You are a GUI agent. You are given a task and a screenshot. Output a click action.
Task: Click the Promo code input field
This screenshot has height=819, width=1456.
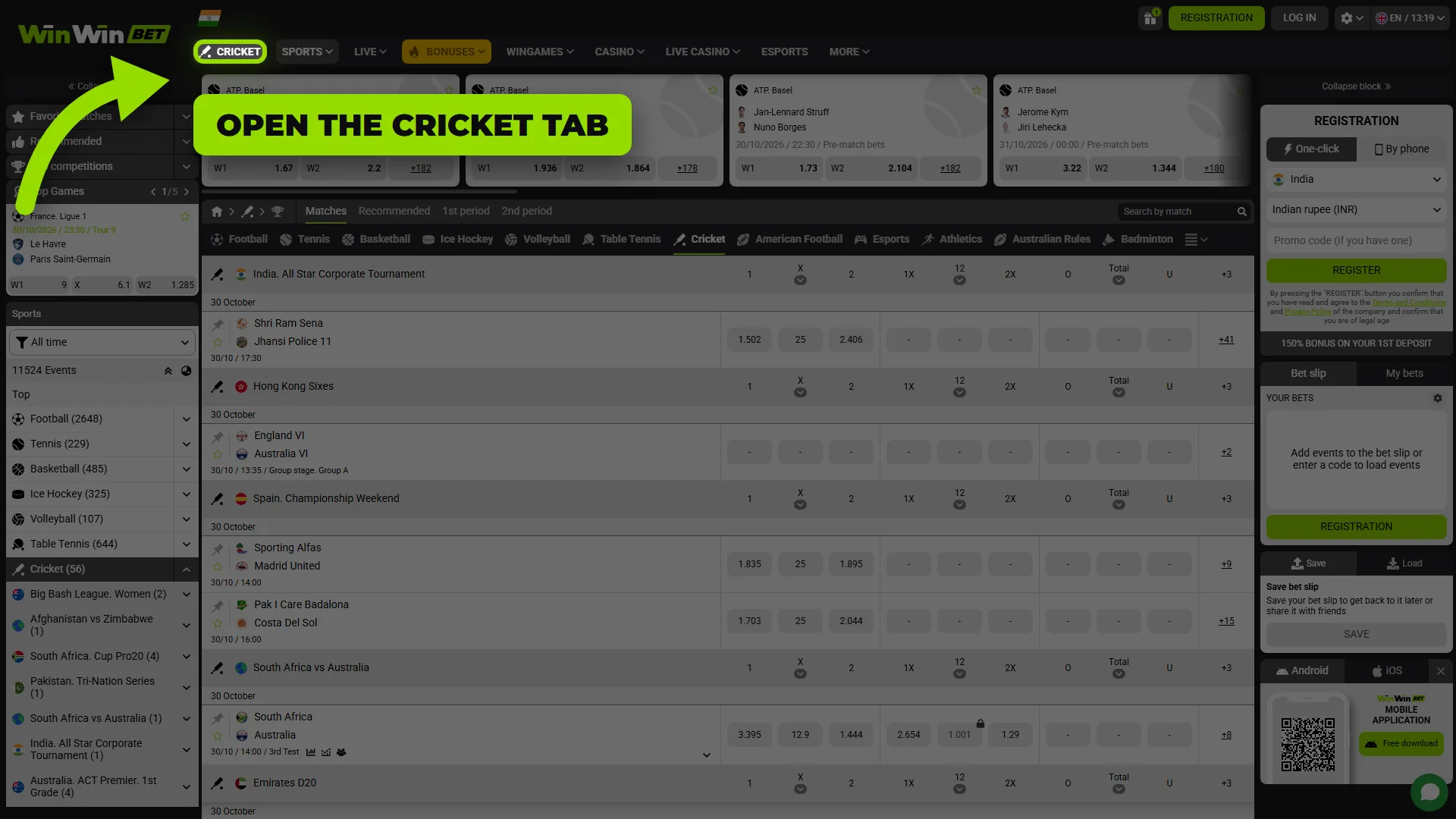pos(1356,240)
